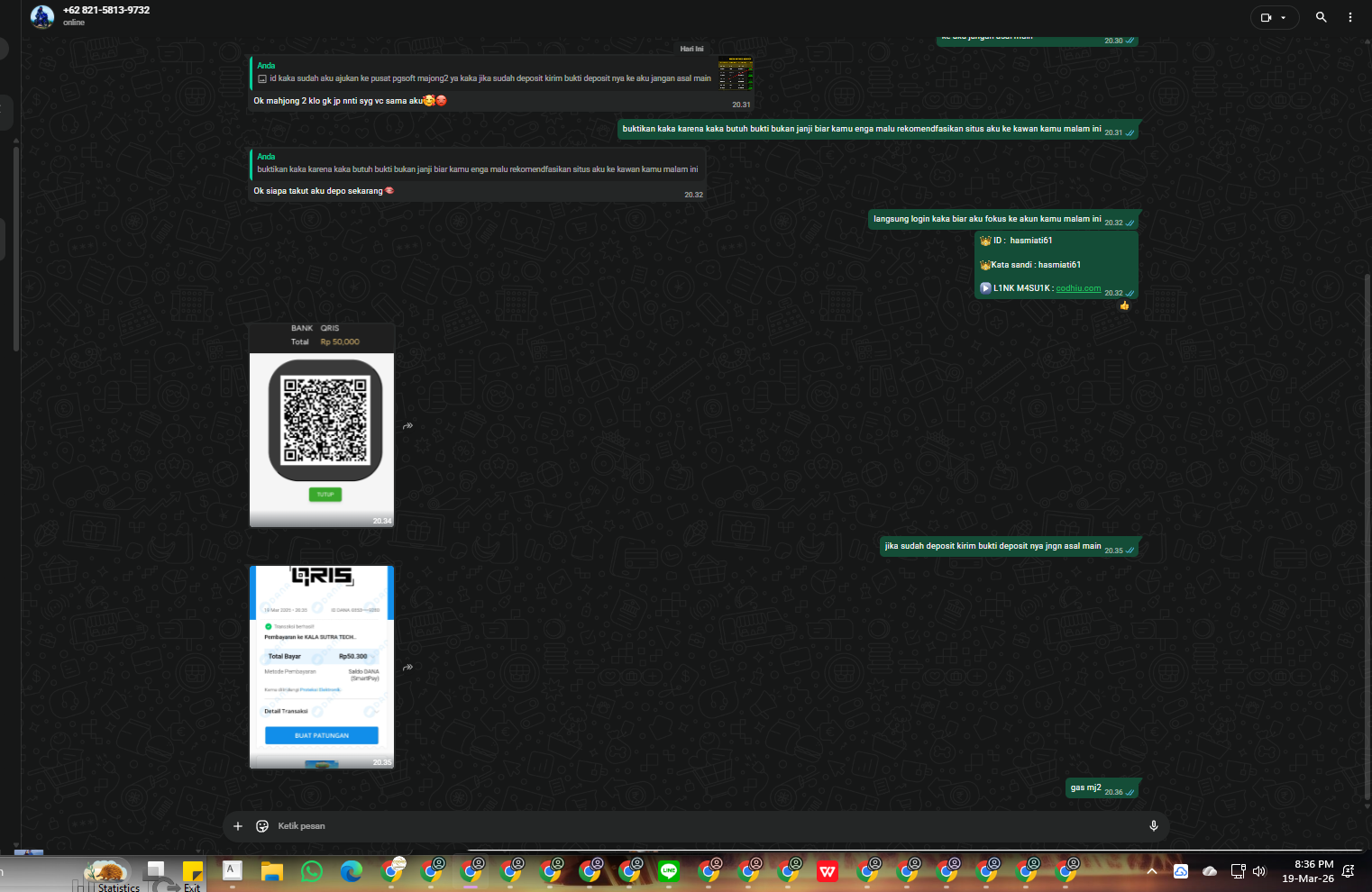Open the thumbnail inside the quoted reply
This screenshot has width=1372, height=892.
click(x=736, y=73)
